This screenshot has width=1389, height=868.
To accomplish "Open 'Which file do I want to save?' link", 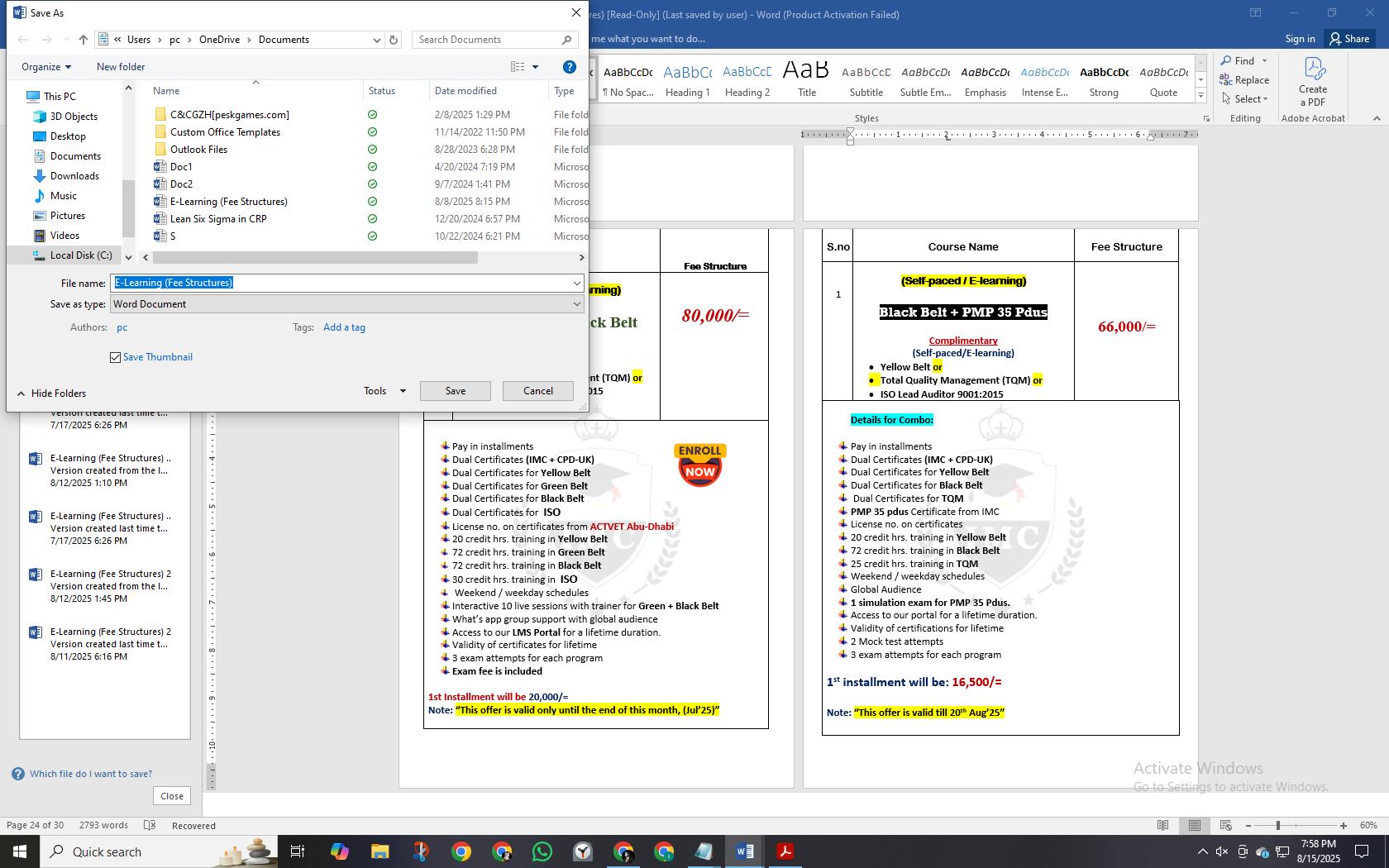I will (x=91, y=774).
